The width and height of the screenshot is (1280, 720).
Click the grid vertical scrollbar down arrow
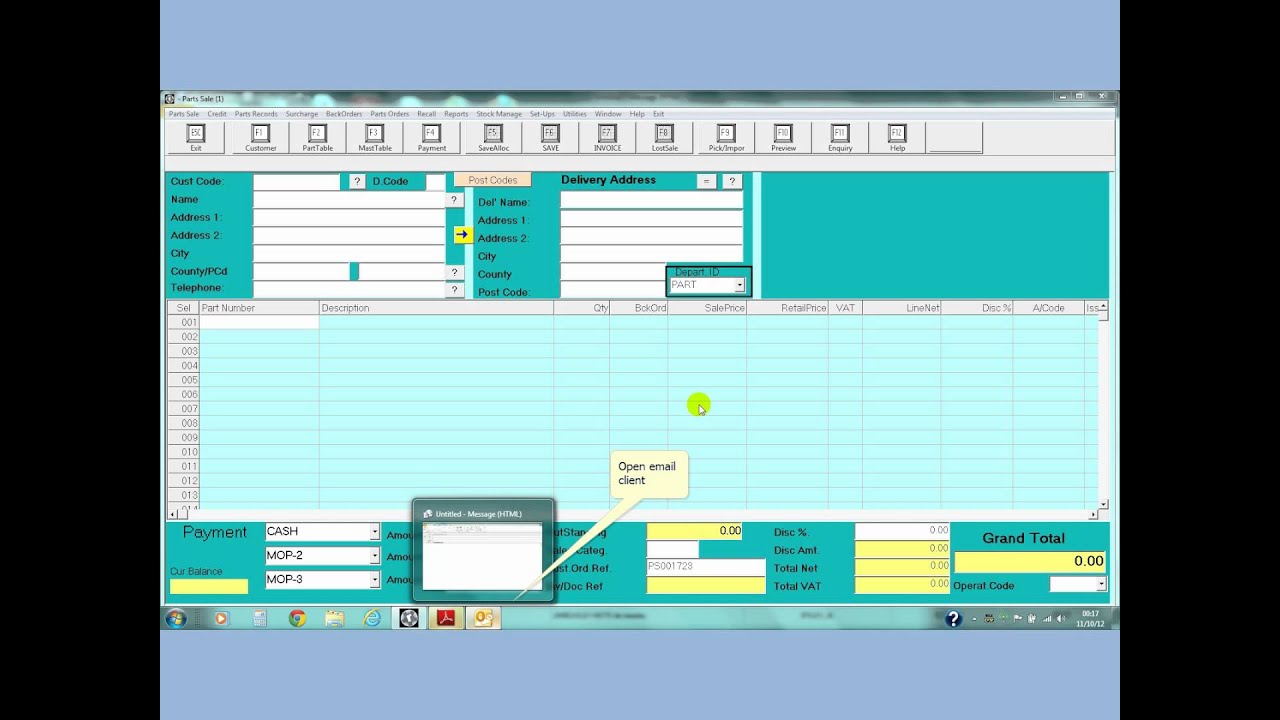(1104, 504)
